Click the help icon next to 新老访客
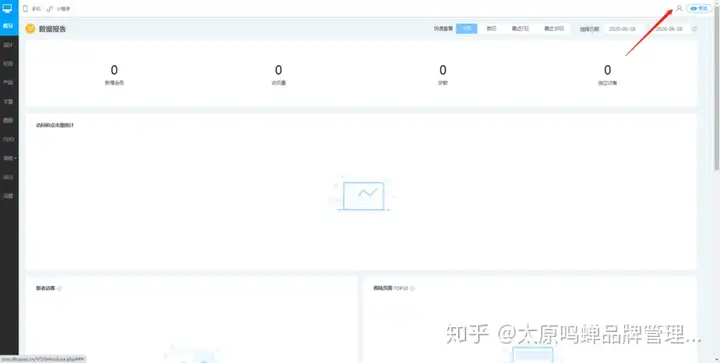 click(x=60, y=289)
